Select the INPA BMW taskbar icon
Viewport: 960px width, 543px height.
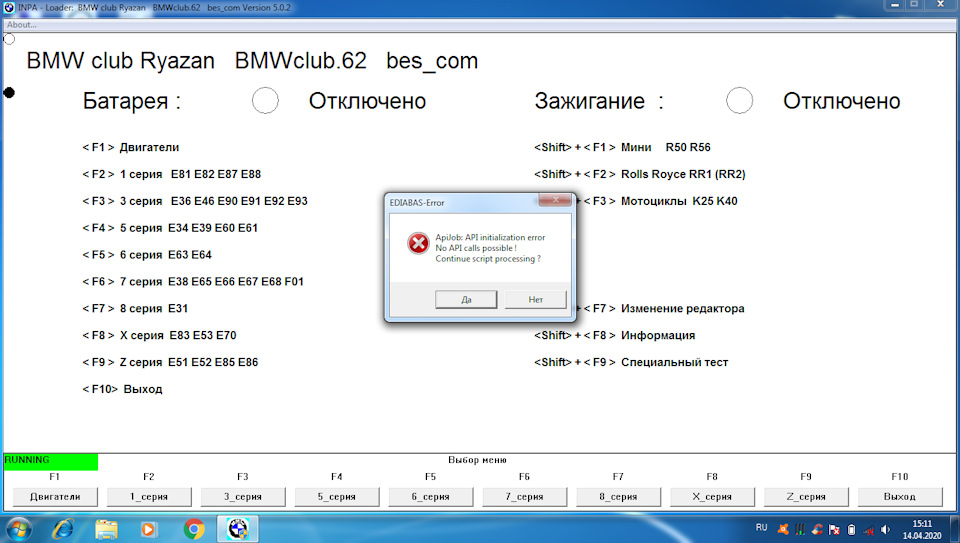coord(238,528)
